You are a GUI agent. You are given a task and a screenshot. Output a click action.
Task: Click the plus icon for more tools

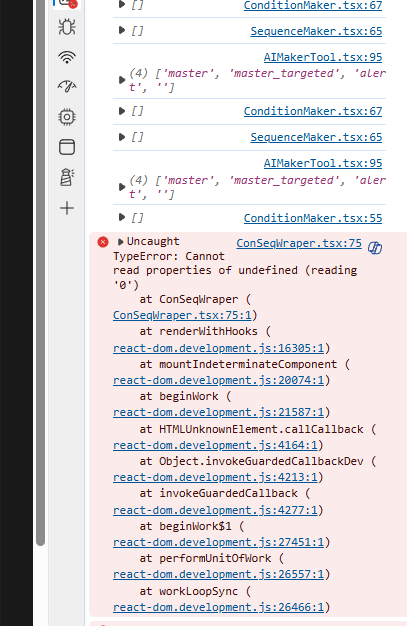(67, 208)
